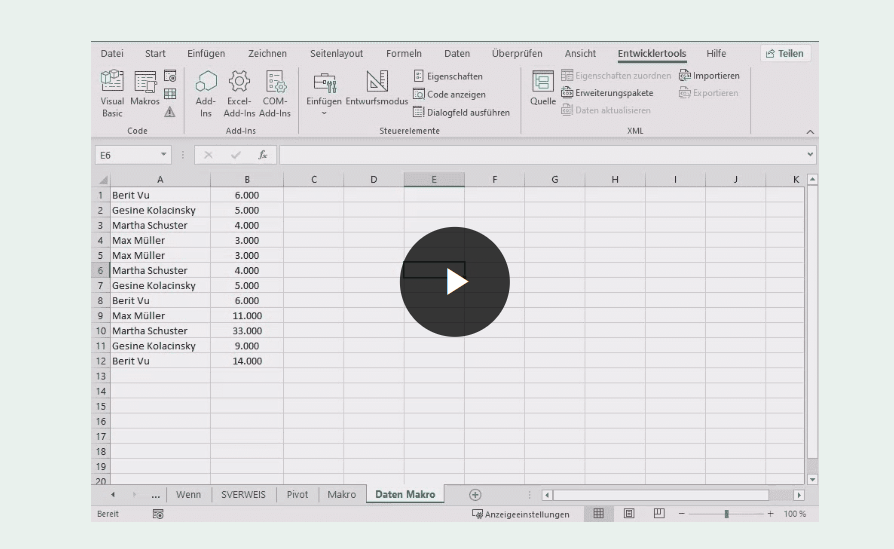This screenshot has width=894, height=549.
Task: Click Dialogfeld ausführen
Action: point(461,113)
